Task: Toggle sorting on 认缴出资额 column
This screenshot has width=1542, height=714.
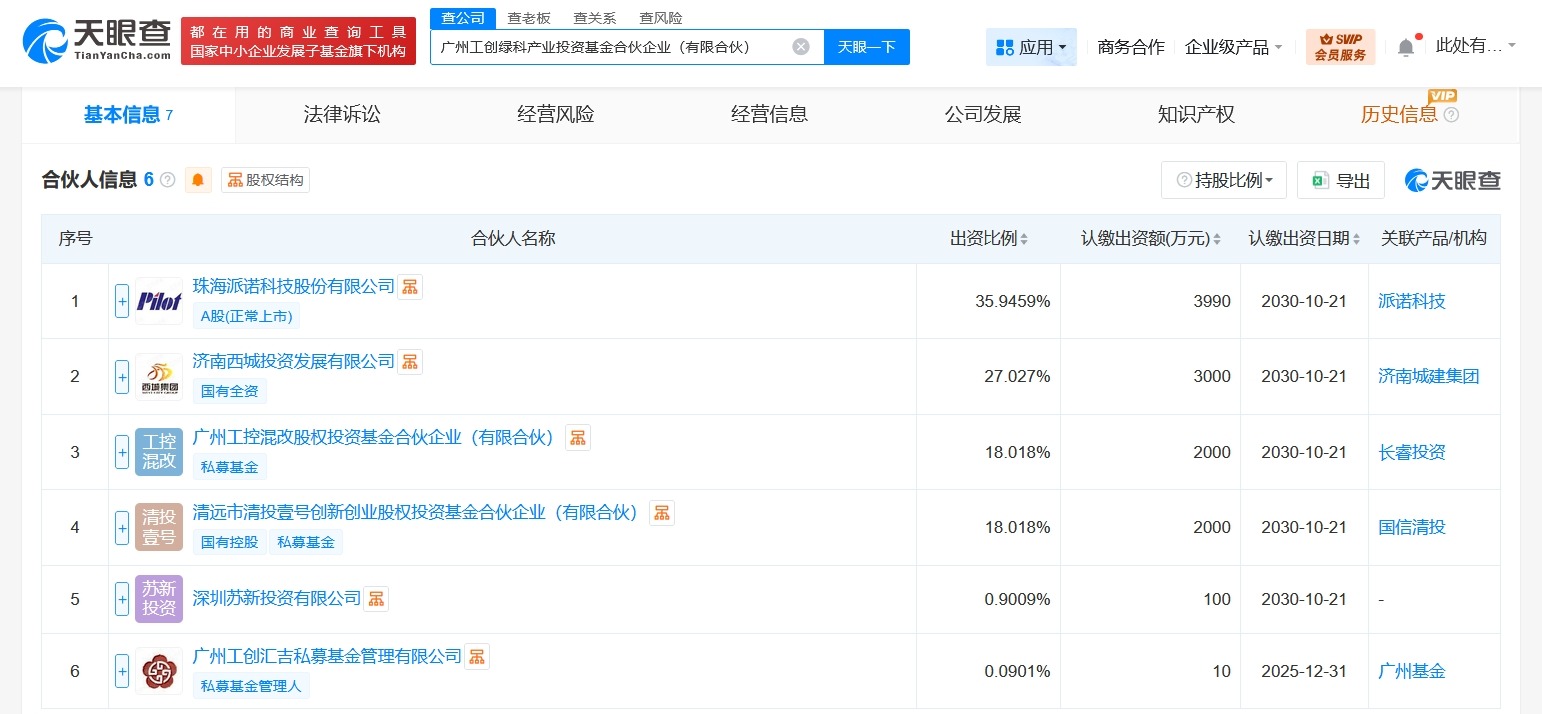Action: (x=1215, y=238)
